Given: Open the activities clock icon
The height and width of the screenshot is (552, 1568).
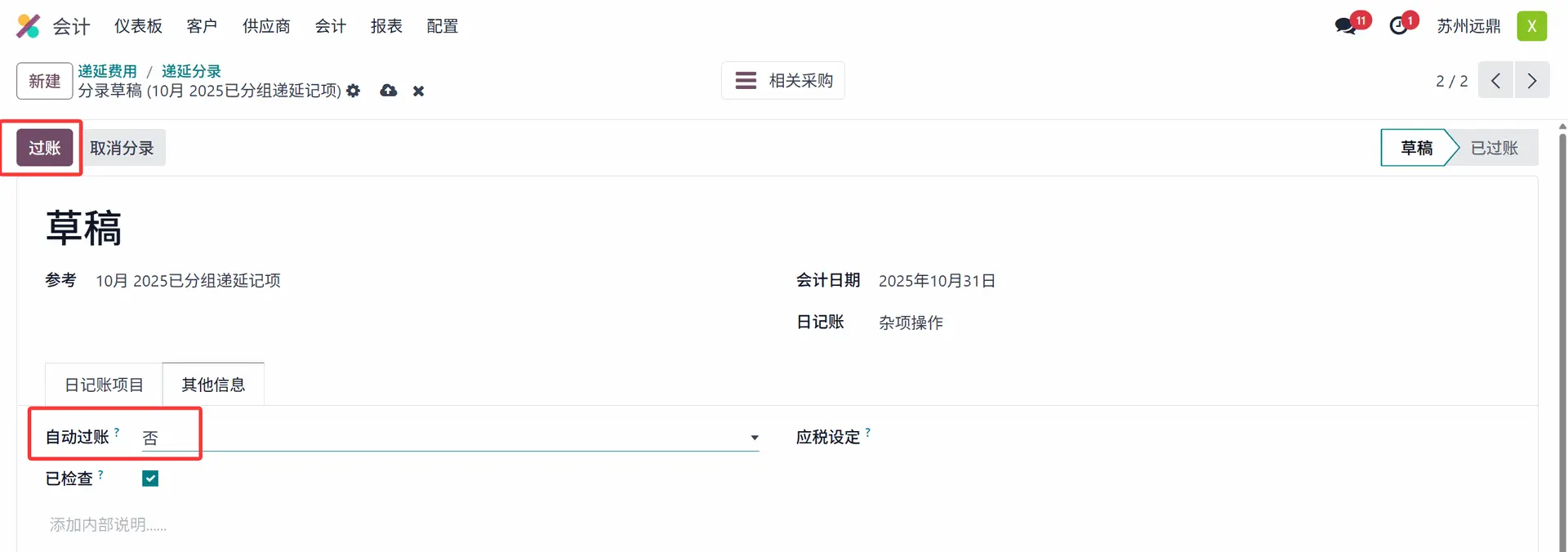Looking at the screenshot, I should click(x=1399, y=26).
